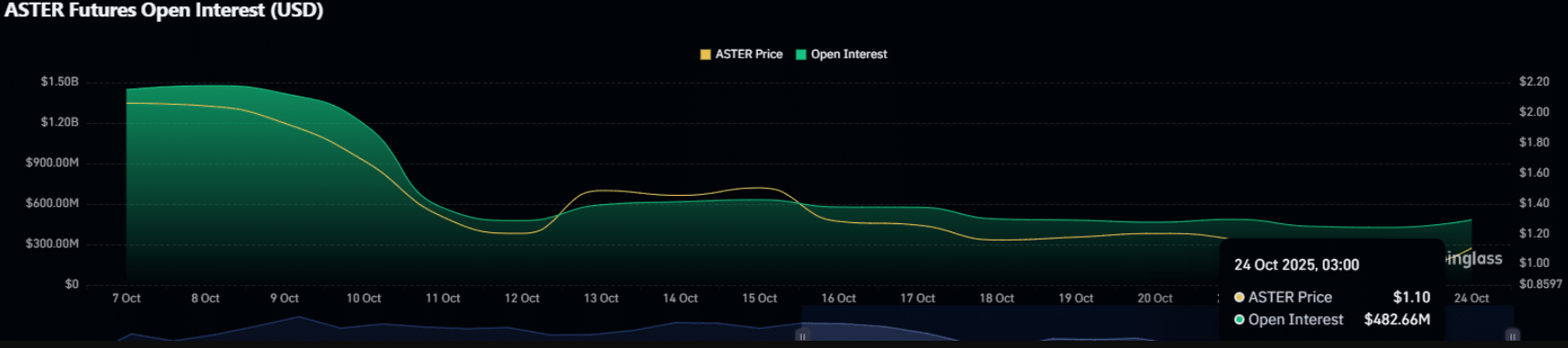Toggle the Open Interest legend series
This screenshot has height=348, width=1568.
[x=841, y=55]
